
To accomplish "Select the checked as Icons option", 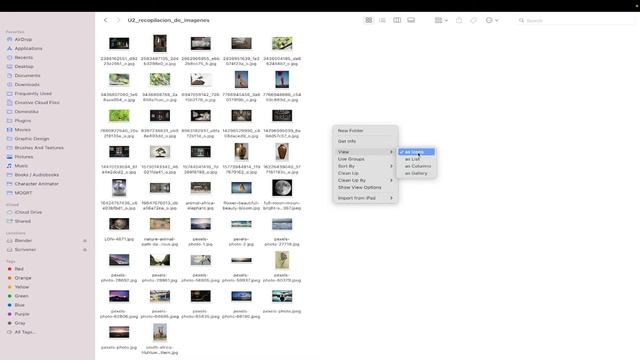I will (416, 152).
